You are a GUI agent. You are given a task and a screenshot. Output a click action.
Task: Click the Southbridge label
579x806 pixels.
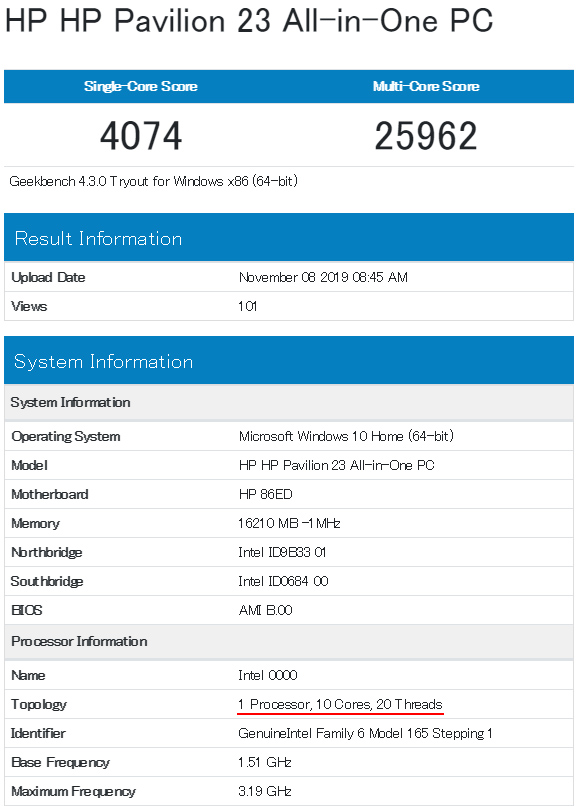tap(47, 581)
